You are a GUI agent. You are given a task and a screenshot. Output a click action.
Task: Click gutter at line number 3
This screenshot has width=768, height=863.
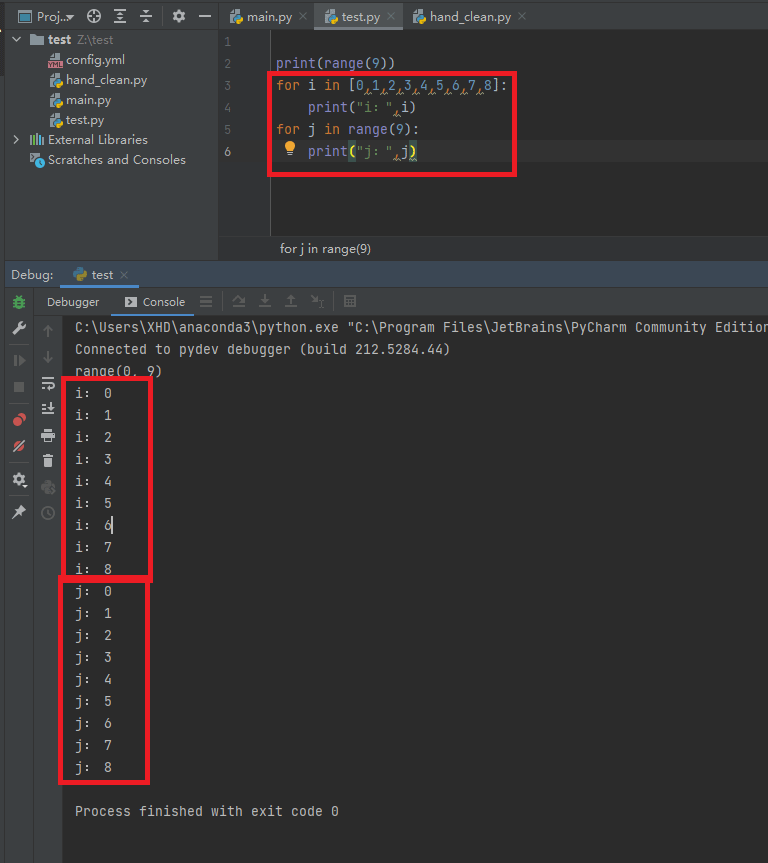227,85
